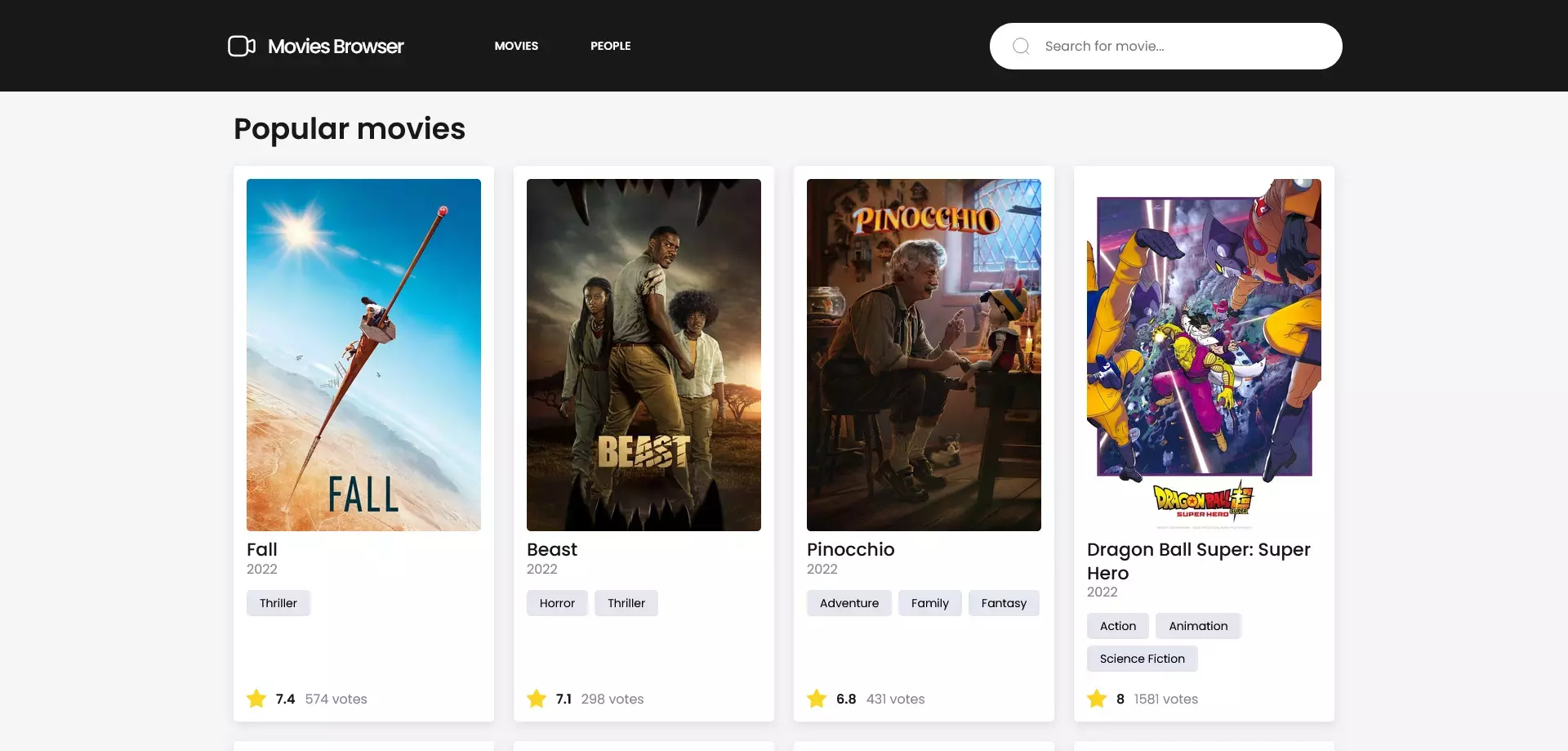Viewport: 1568px width, 751px height.
Task: Select the Action tag on Dragon Ball
Action: [x=1118, y=626]
